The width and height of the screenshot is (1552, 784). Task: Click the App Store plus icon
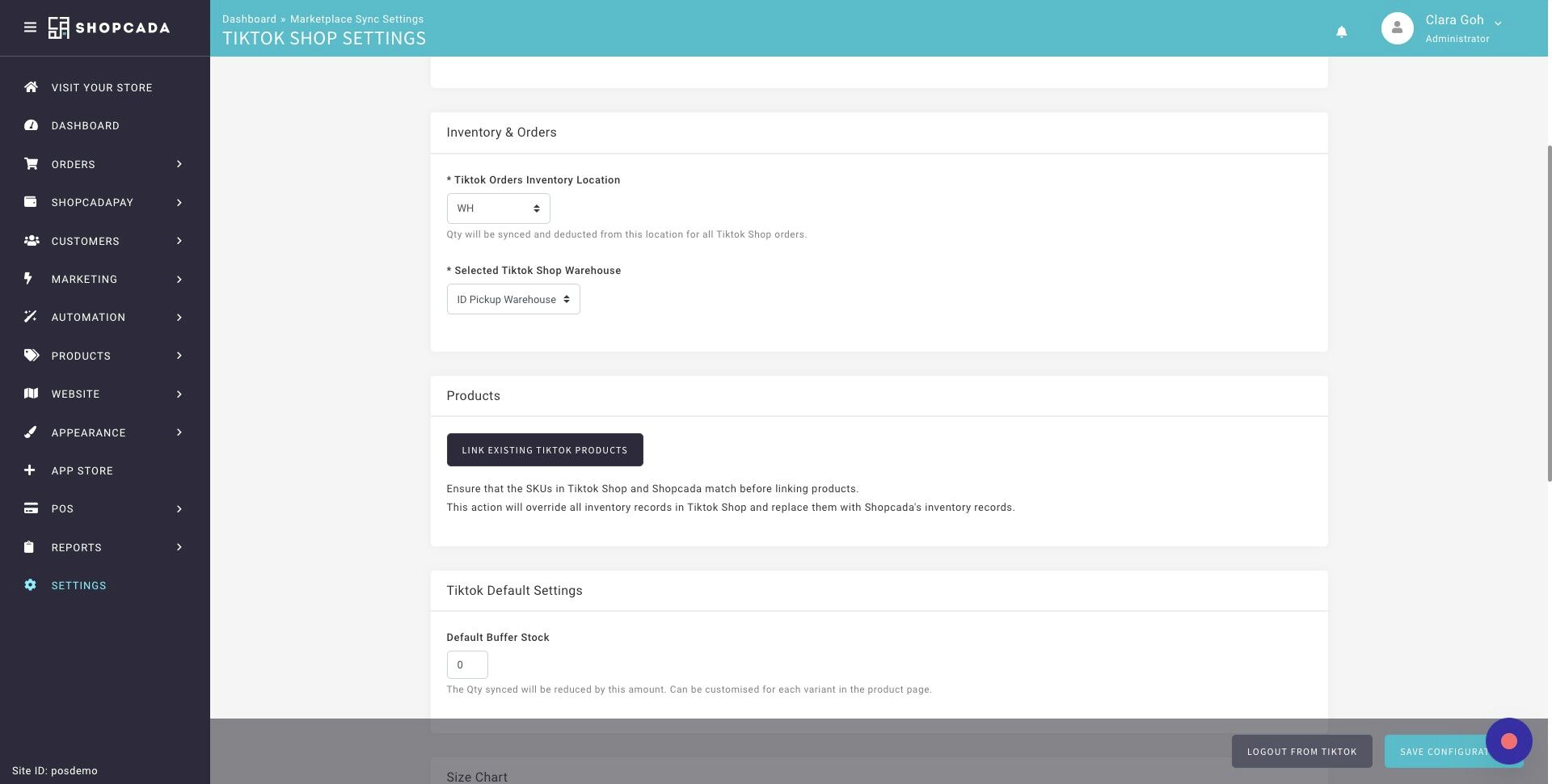(x=30, y=470)
